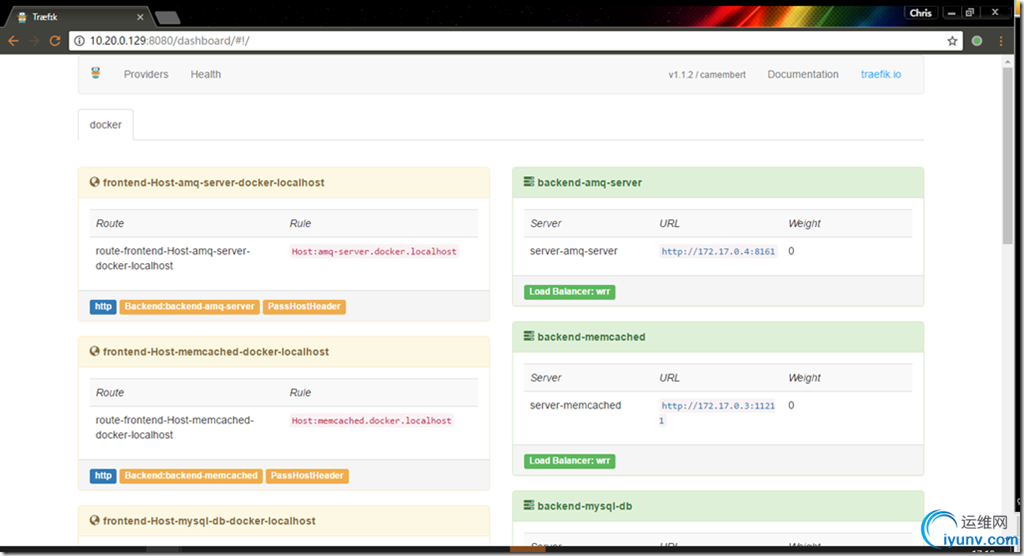Click PassHostHeader badge of memcached frontend
1024x556 pixels.
[307, 476]
